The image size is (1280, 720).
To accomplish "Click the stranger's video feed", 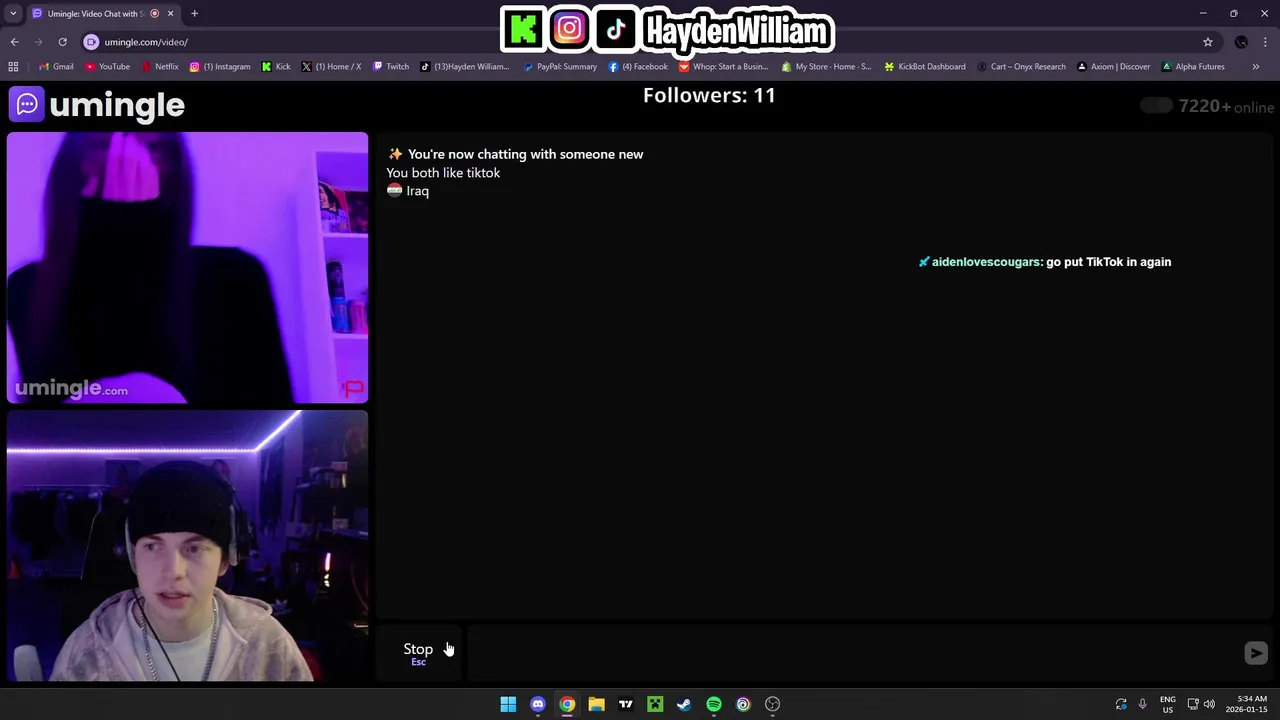I will click(x=187, y=267).
